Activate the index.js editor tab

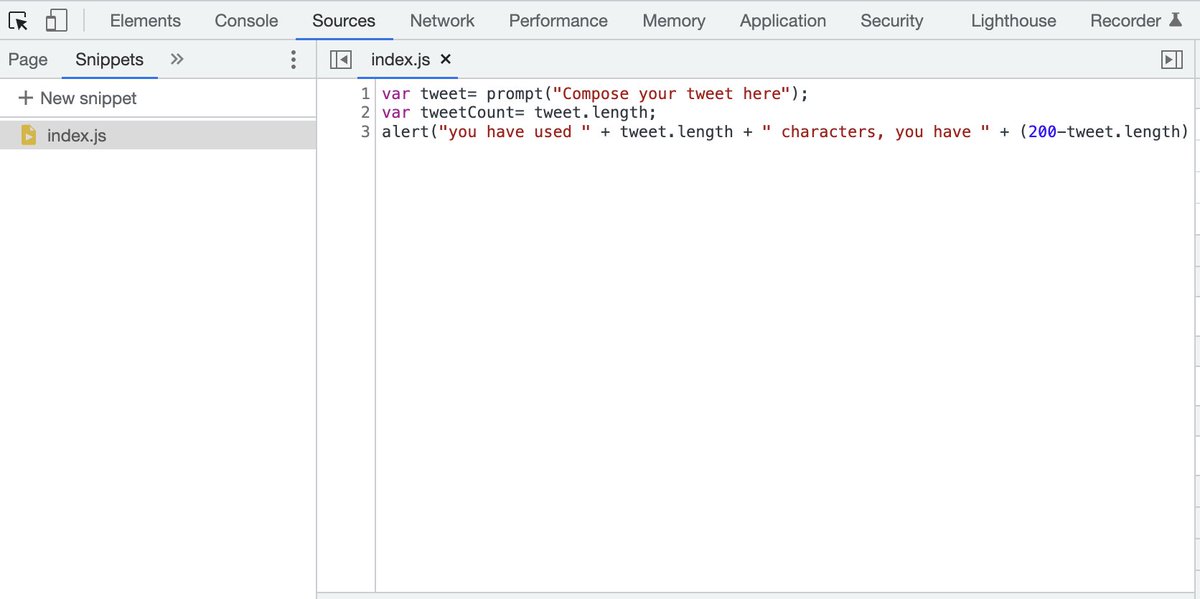(x=400, y=60)
